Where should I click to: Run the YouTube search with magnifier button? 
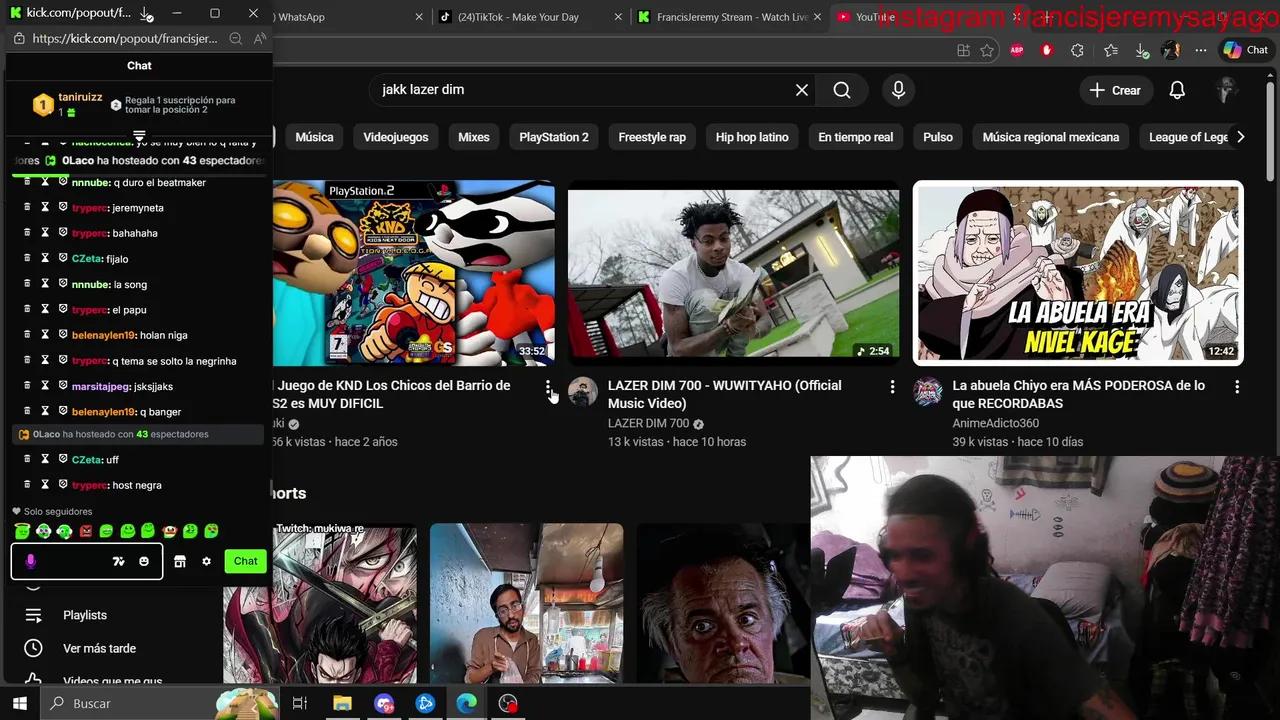(842, 90)
